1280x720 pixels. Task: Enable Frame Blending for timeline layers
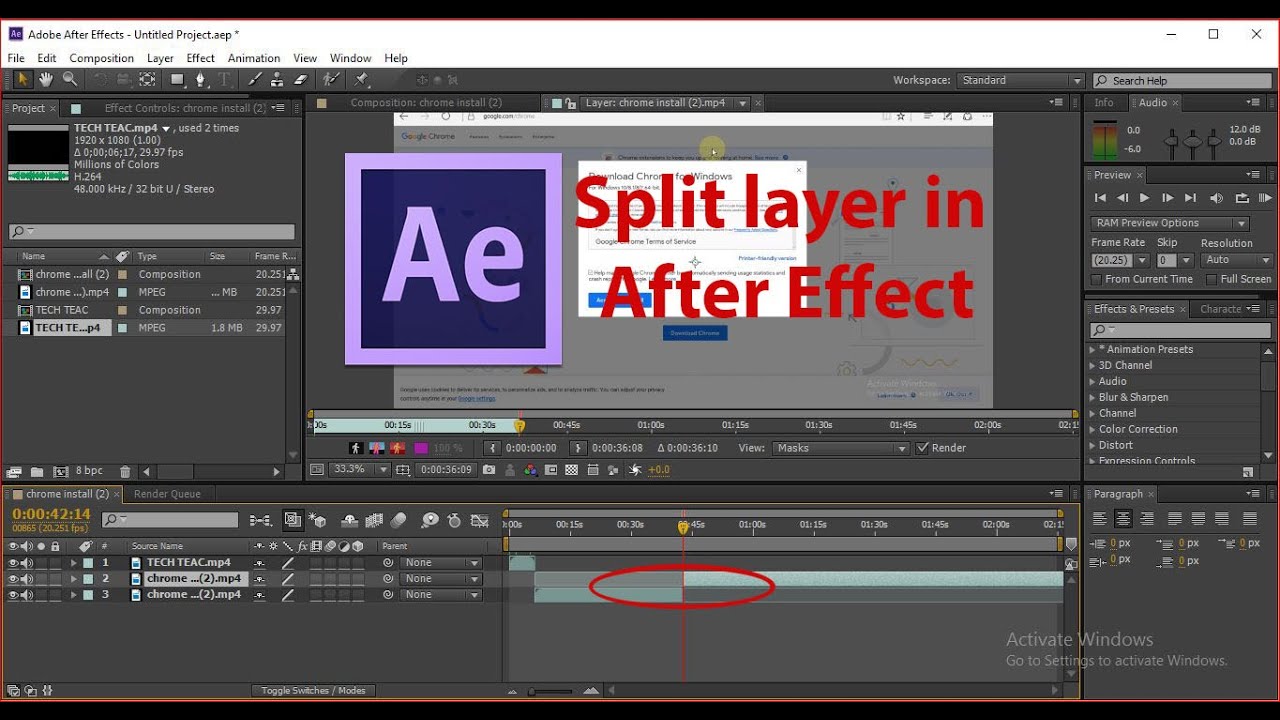pyautogui.click(x=374, y=520)
